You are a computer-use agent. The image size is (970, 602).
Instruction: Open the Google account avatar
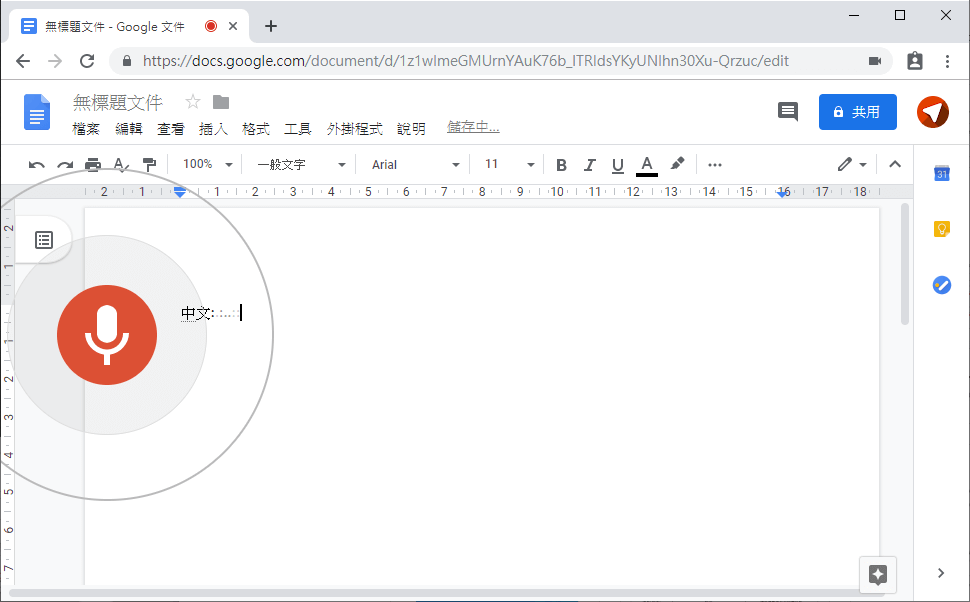933,112
